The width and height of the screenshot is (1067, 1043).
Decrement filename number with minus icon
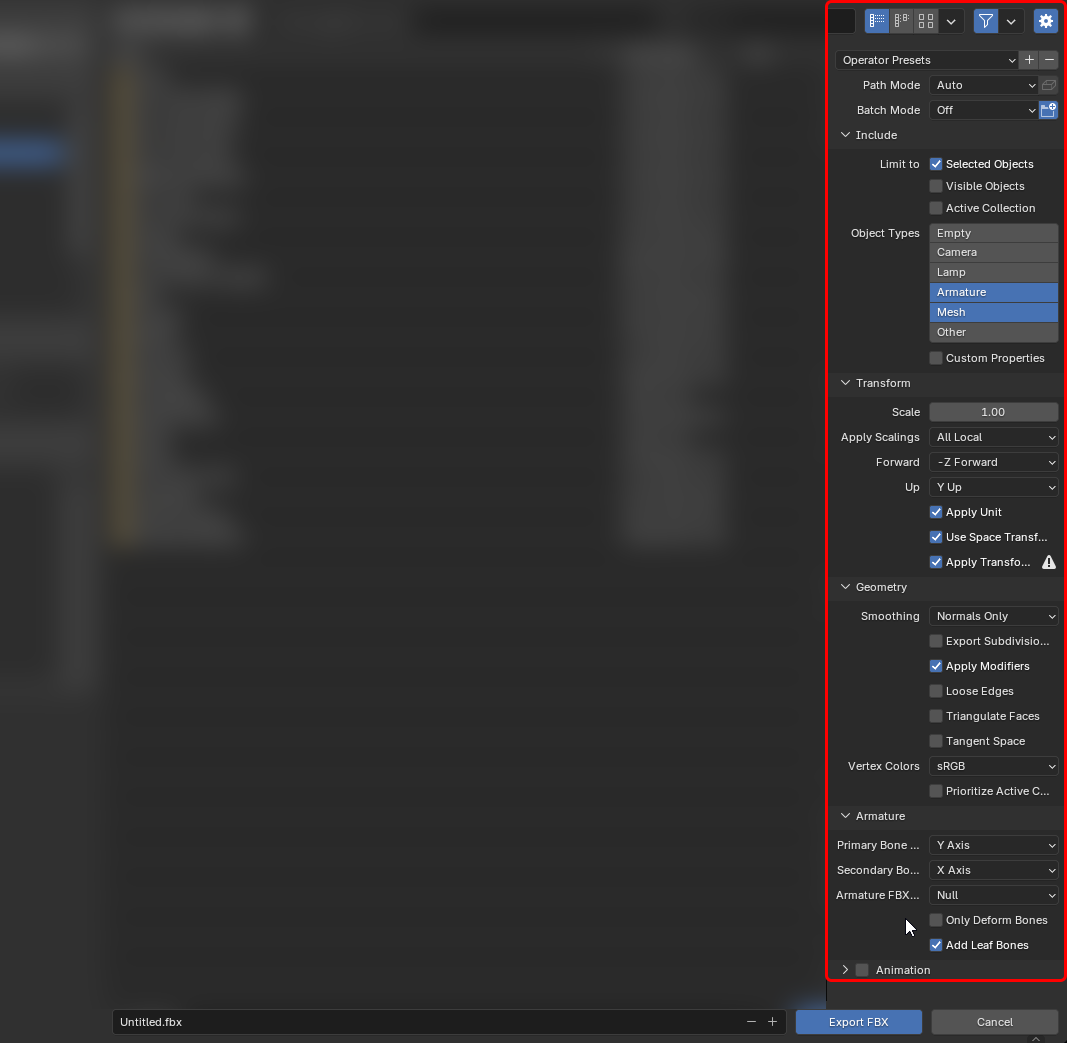(x=751, y=1022)
